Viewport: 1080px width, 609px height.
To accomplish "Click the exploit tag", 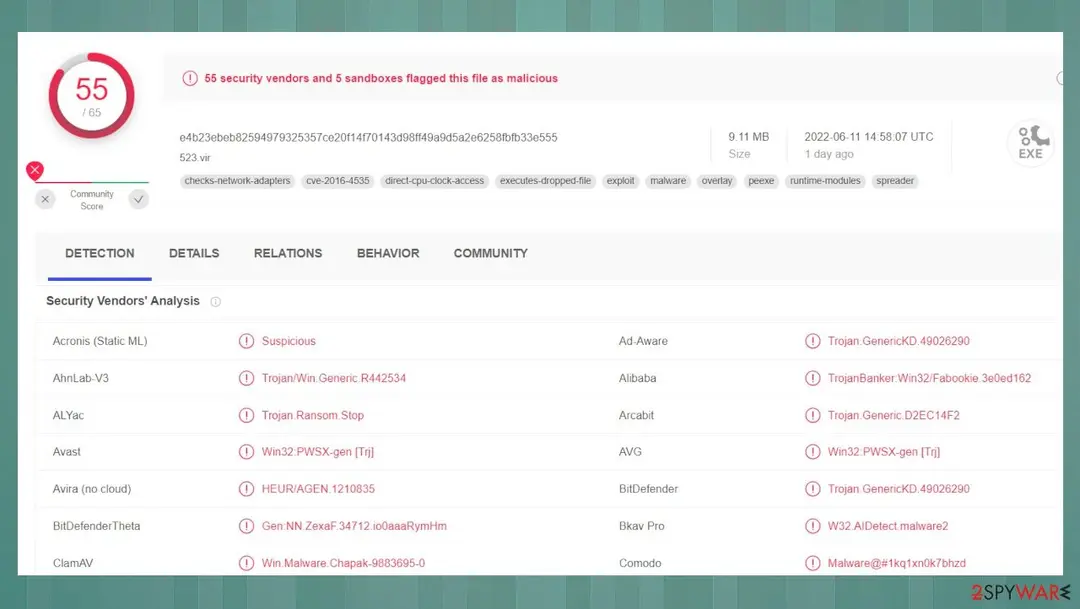I will 621,181.
